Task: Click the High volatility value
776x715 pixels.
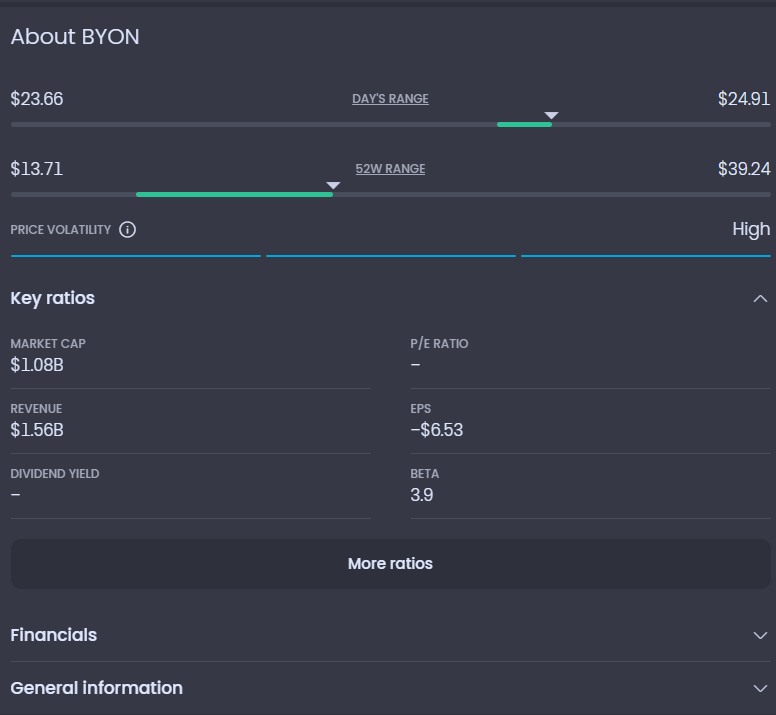Action: pos(751,230)
